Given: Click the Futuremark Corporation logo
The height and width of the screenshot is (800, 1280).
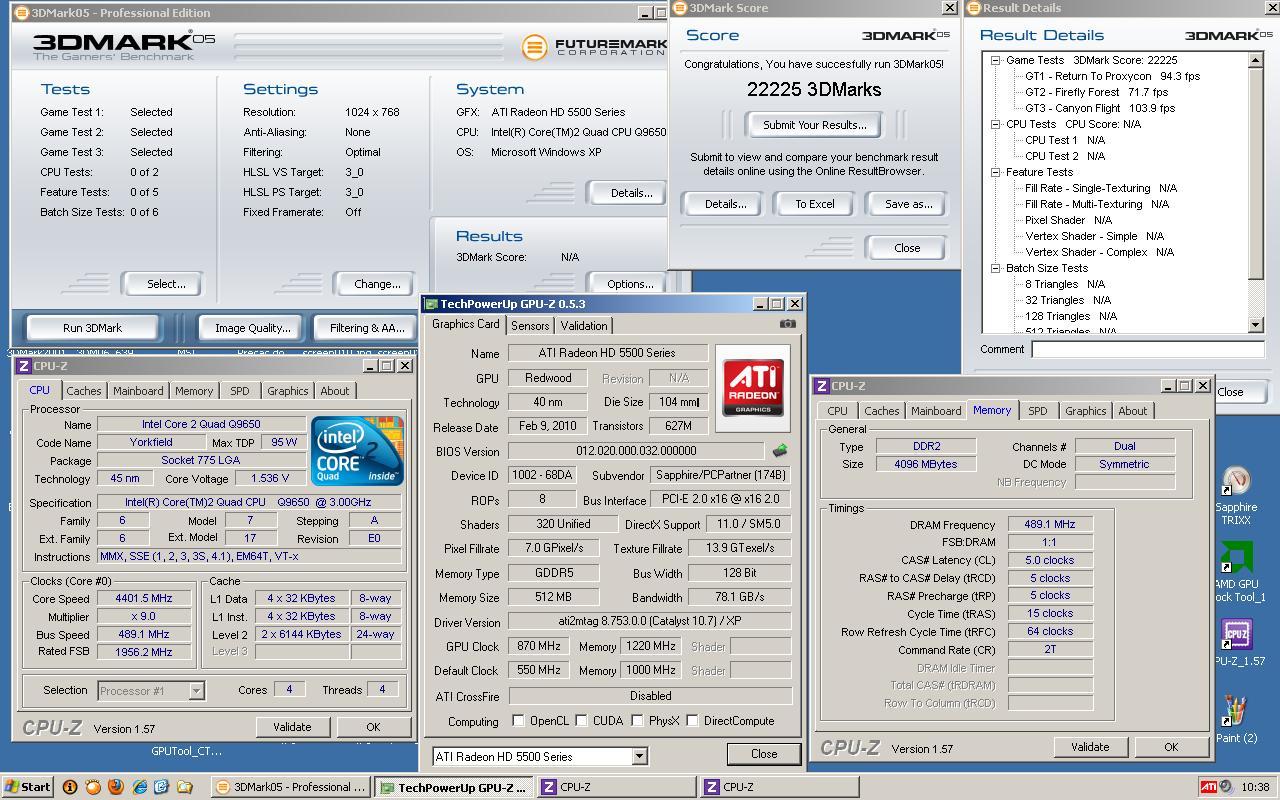Looking at the screenshot, I should pos(594,47).
